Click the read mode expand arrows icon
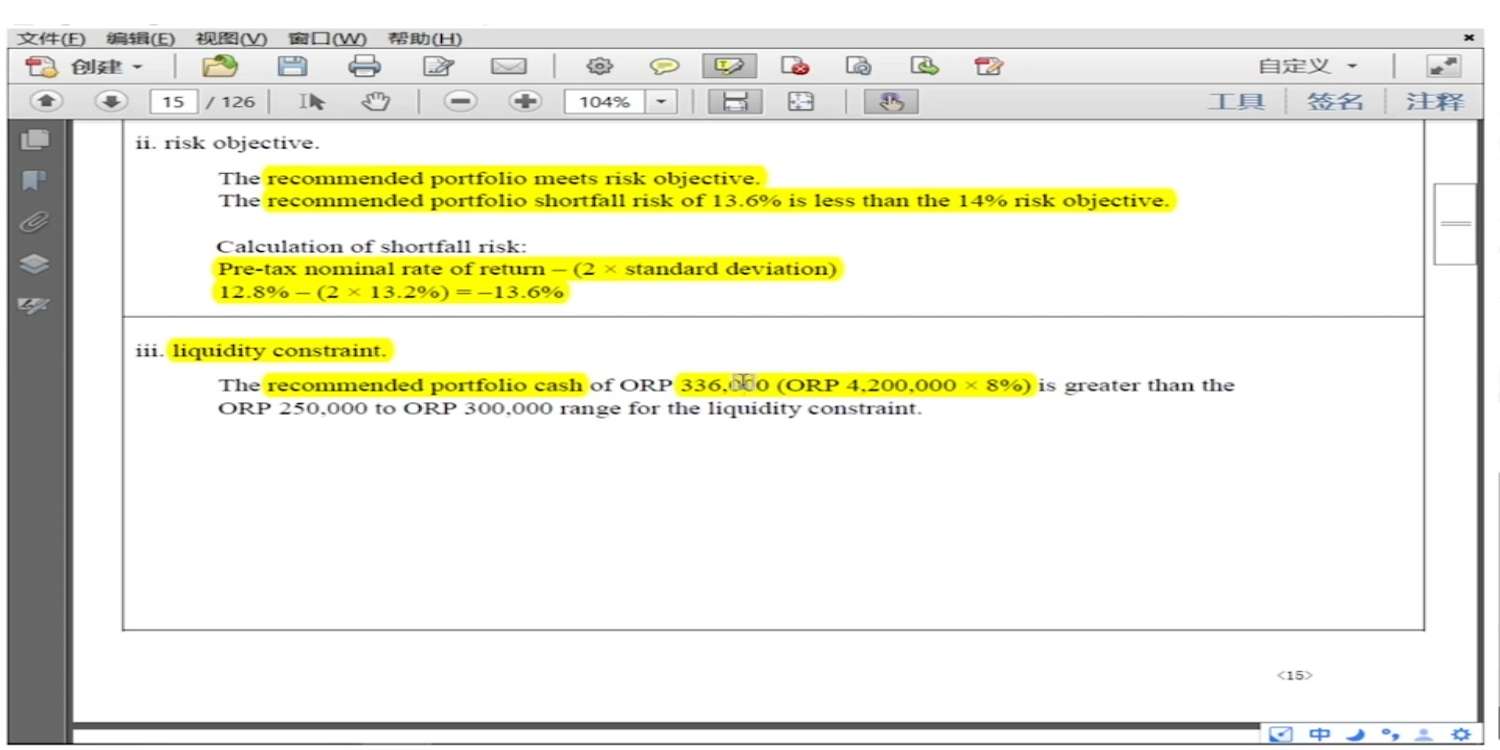Image resolution: width=1500 pixels, height=750 pixels. pos(1443,67)
